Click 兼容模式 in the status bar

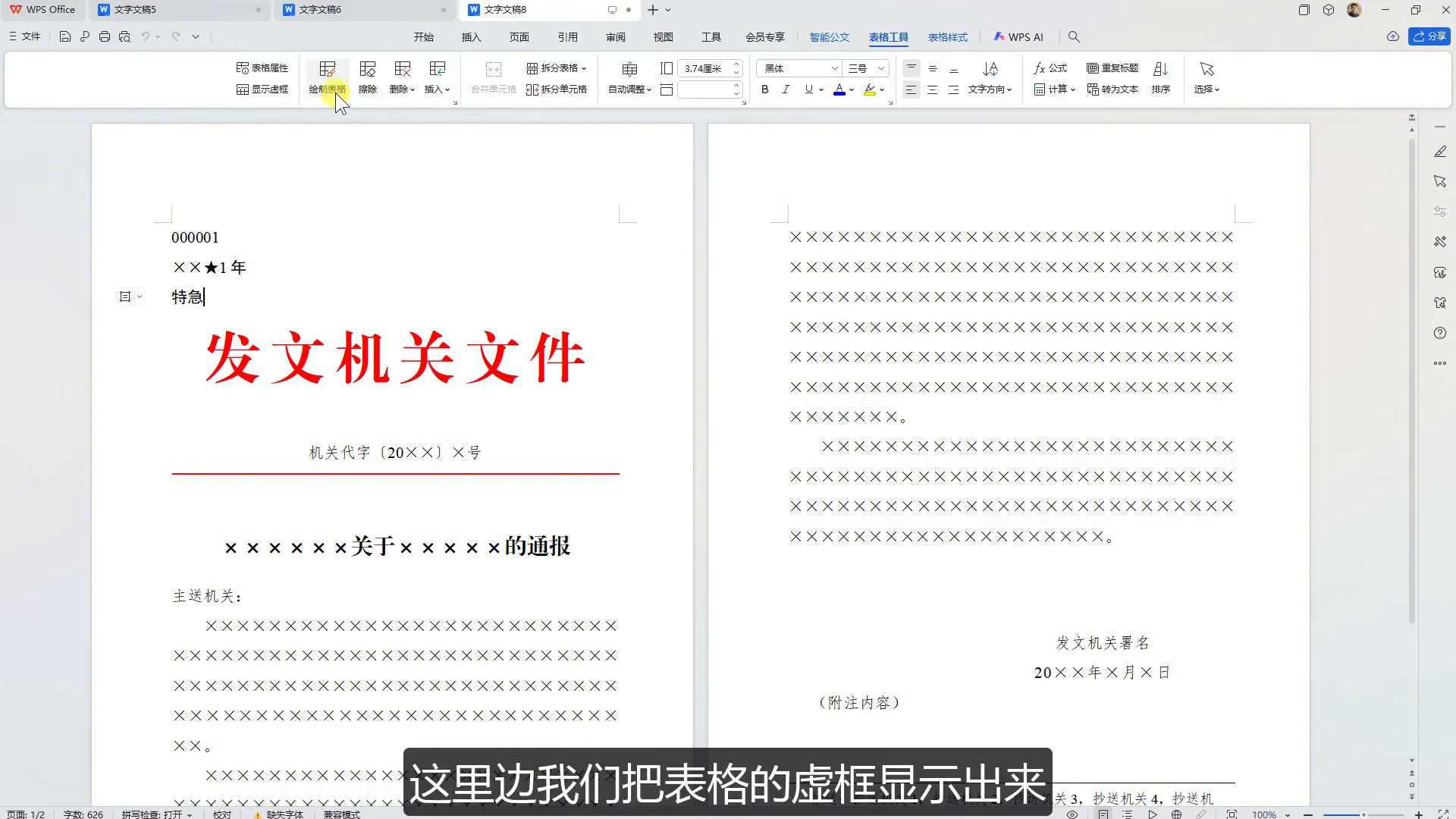[341, 814]
